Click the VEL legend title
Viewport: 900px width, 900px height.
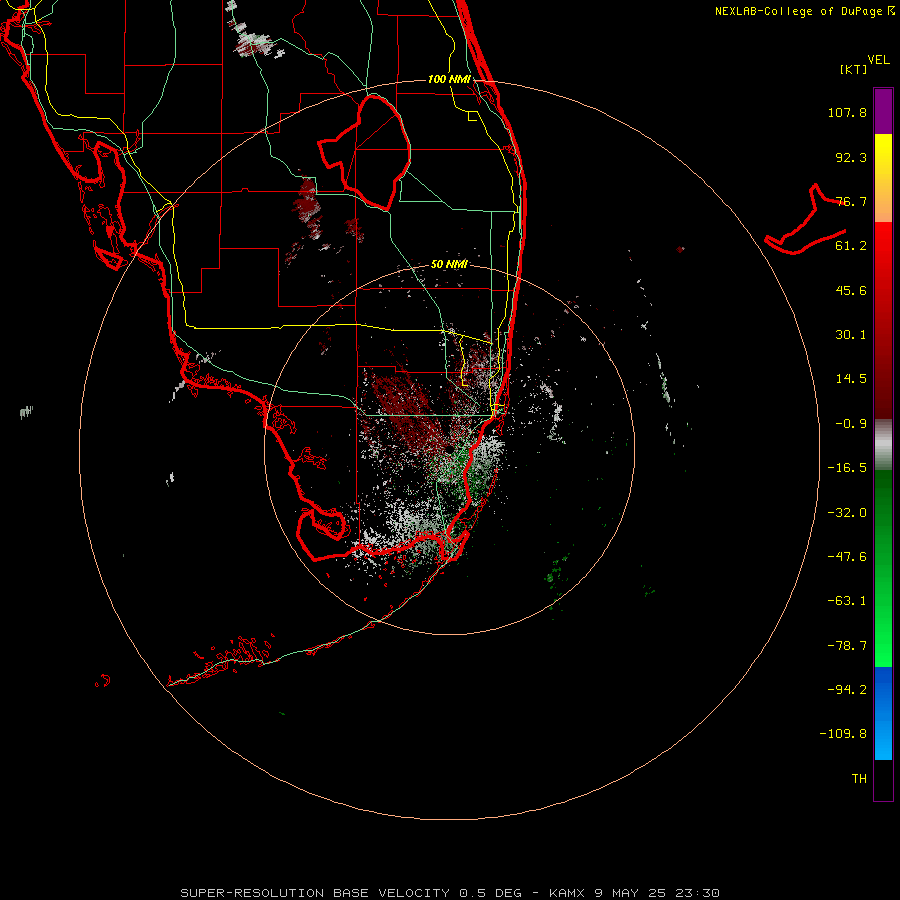pos(878,60)
